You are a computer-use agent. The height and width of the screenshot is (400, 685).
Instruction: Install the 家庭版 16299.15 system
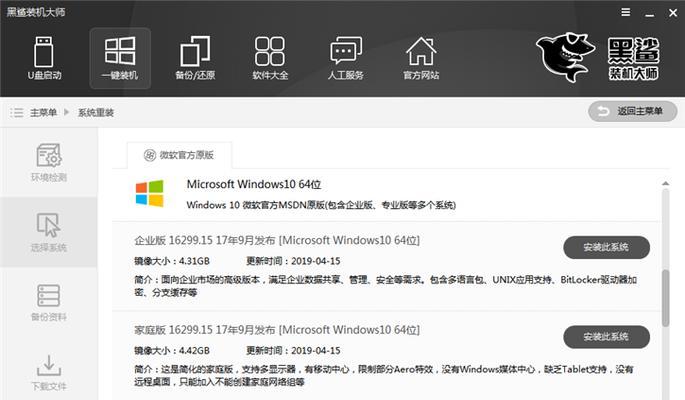click(606, 337)
